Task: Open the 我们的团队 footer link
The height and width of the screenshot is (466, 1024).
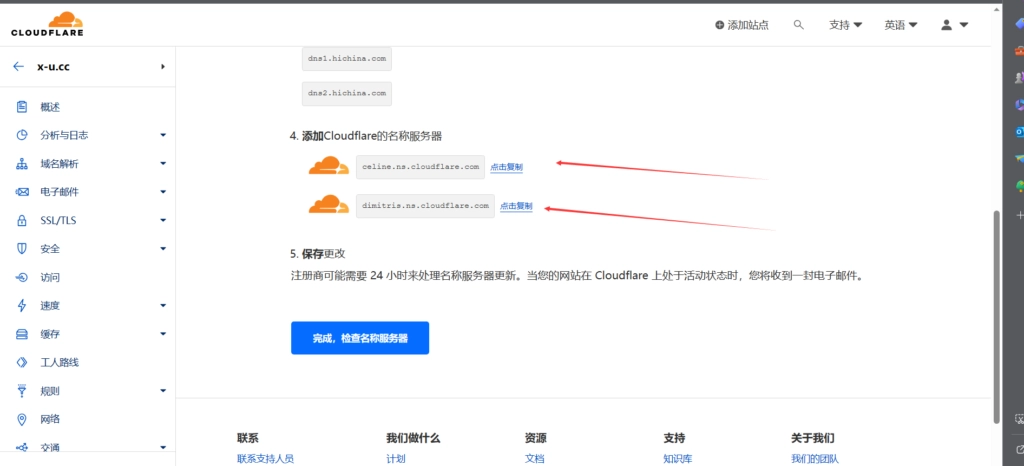Action: point(814,459)
